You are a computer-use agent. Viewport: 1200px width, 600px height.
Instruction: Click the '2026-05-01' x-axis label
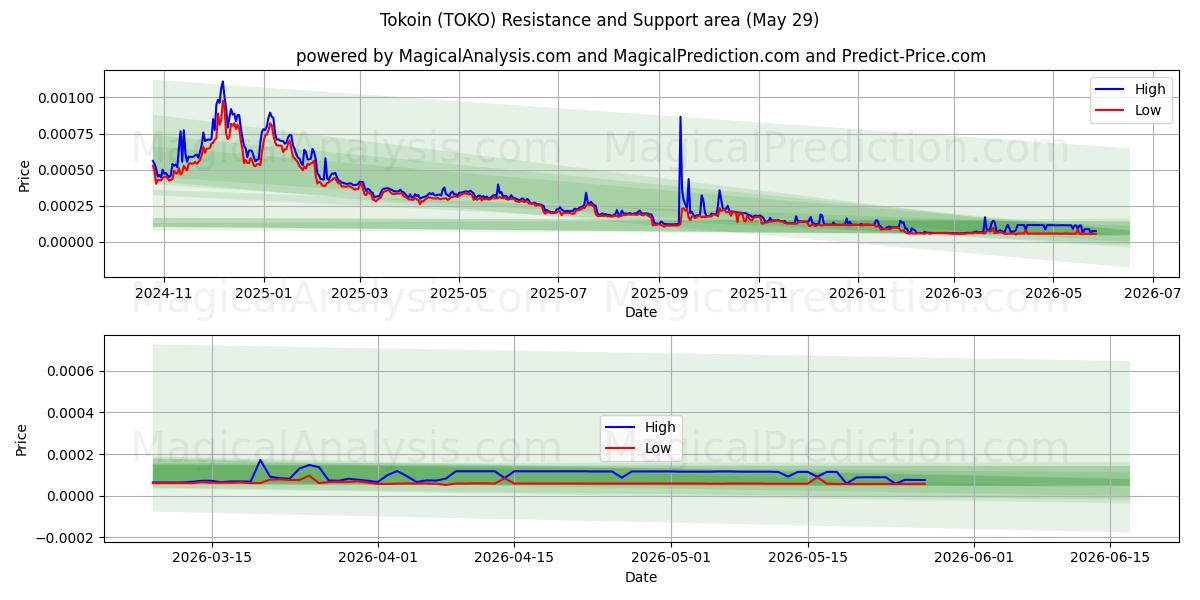tap(671, 559)
